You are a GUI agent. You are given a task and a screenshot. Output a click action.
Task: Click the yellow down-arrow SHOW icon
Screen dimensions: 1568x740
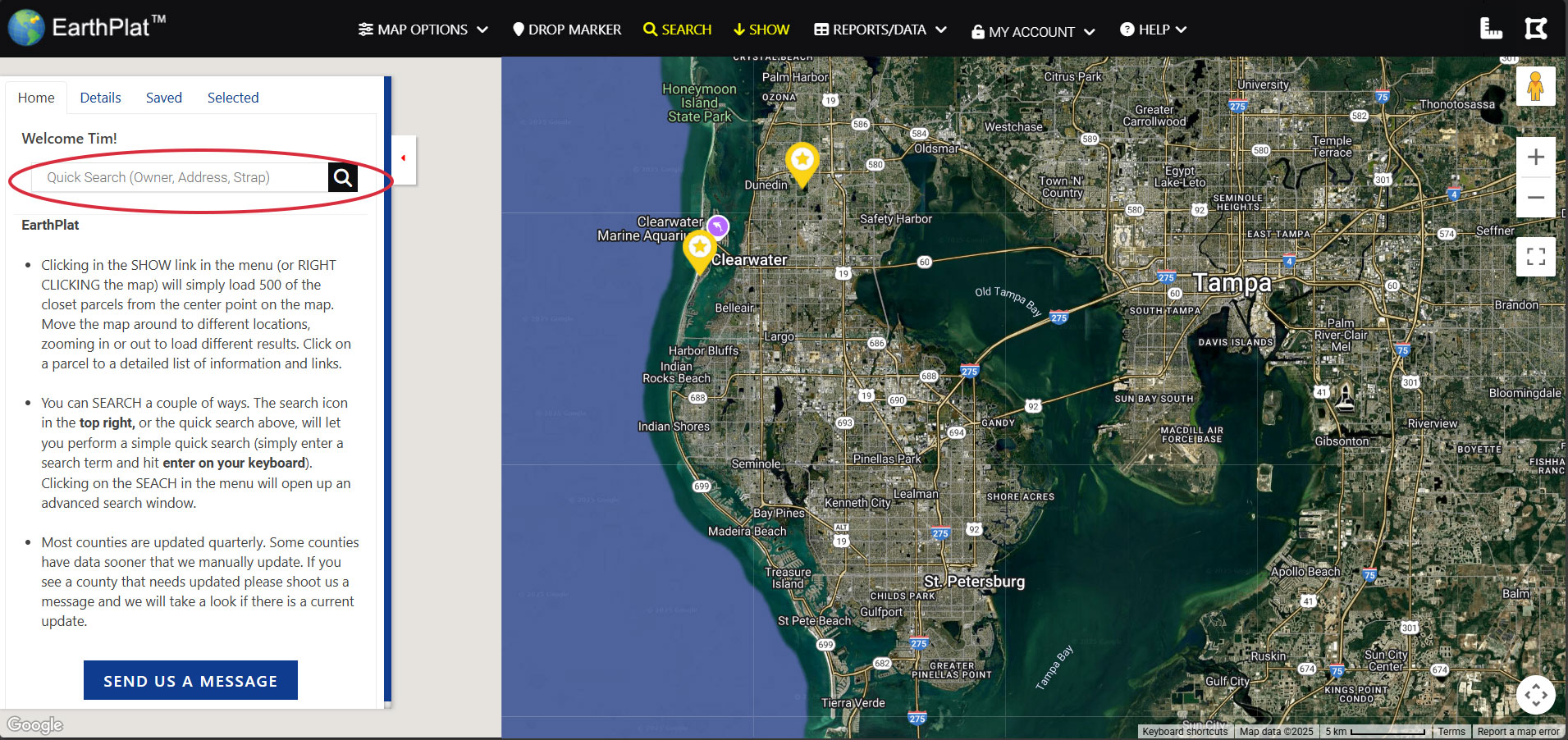tap(739, 30)
